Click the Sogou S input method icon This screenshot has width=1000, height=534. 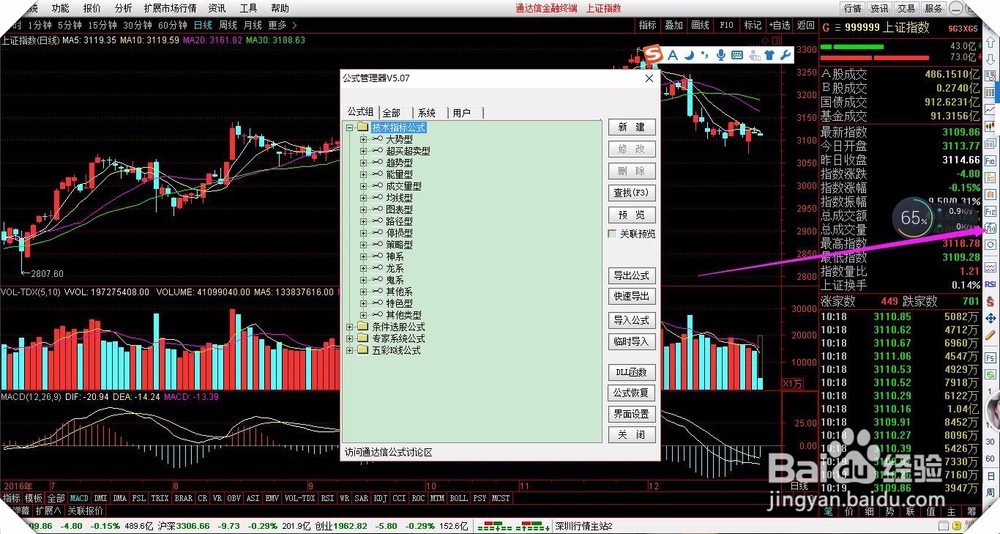[x=652, y=55]
